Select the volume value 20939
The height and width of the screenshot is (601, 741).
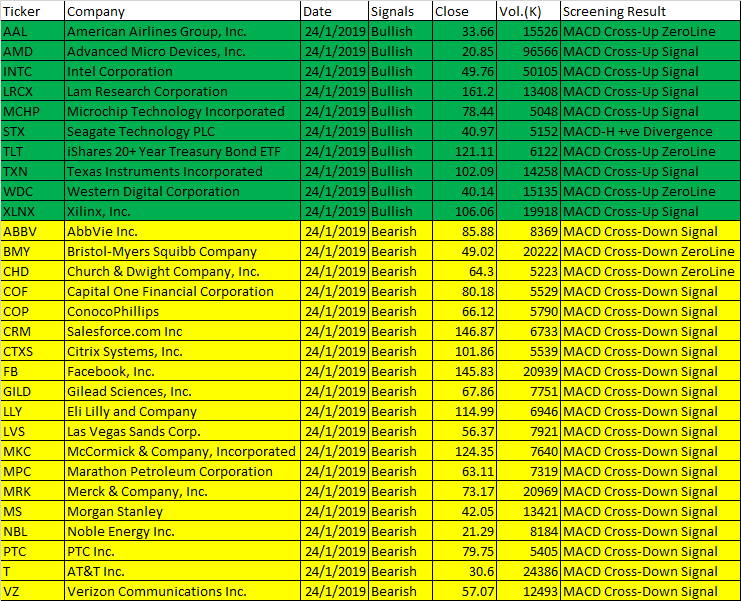(528, 371)
